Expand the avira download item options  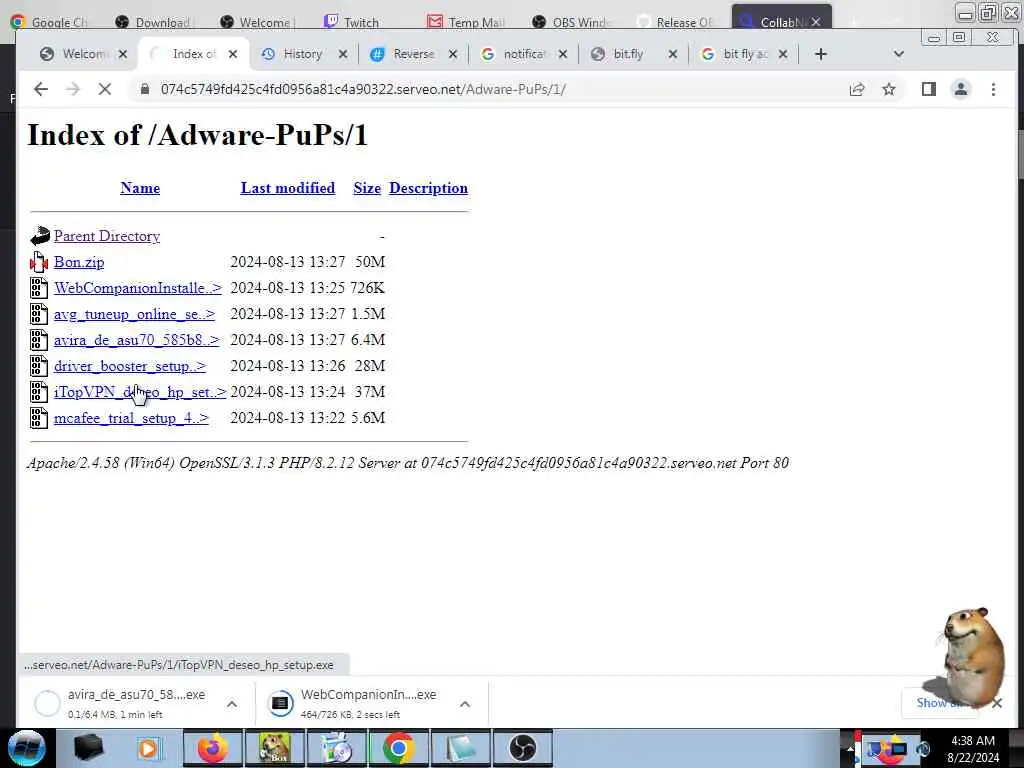(x=232, y=704)
